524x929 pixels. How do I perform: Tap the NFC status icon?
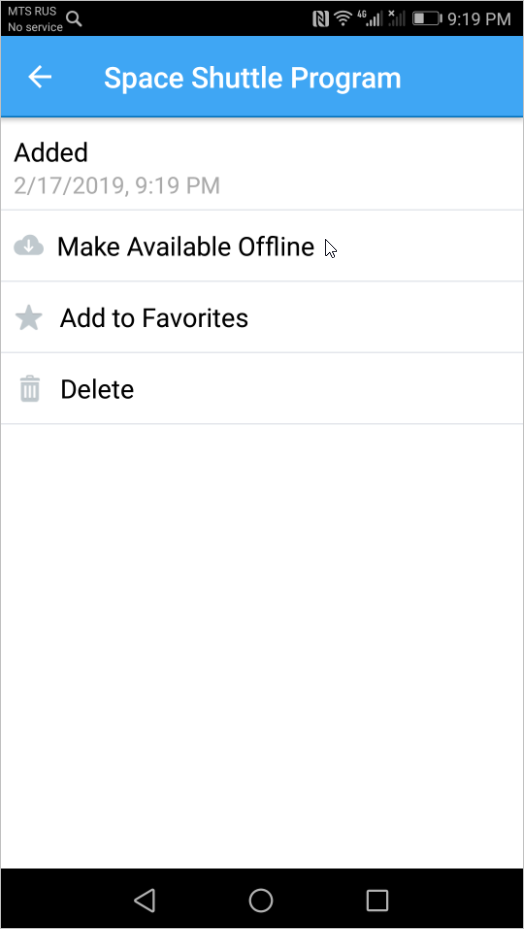(321, 19)
